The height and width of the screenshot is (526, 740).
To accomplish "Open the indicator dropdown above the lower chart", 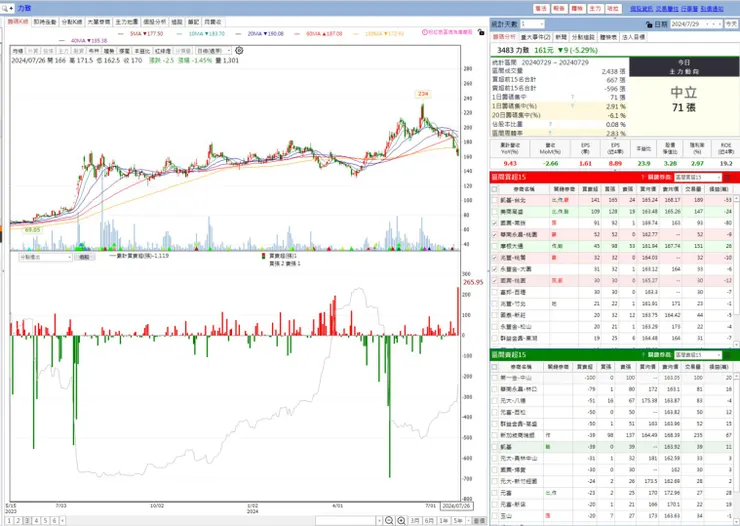I will [45, 257].
